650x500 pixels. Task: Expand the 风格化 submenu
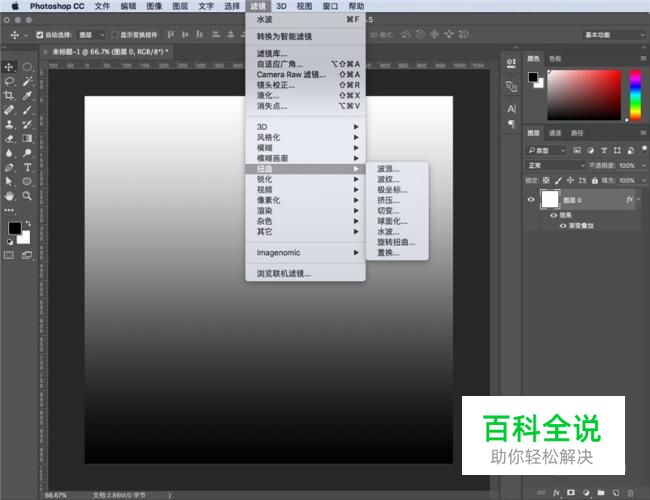(306, 137)
